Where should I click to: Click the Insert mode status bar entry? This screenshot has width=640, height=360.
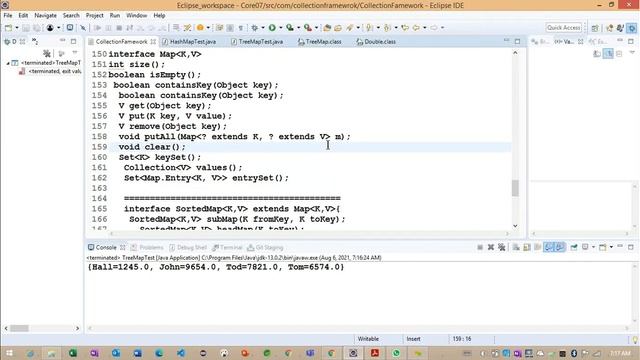tap(413, 339)
